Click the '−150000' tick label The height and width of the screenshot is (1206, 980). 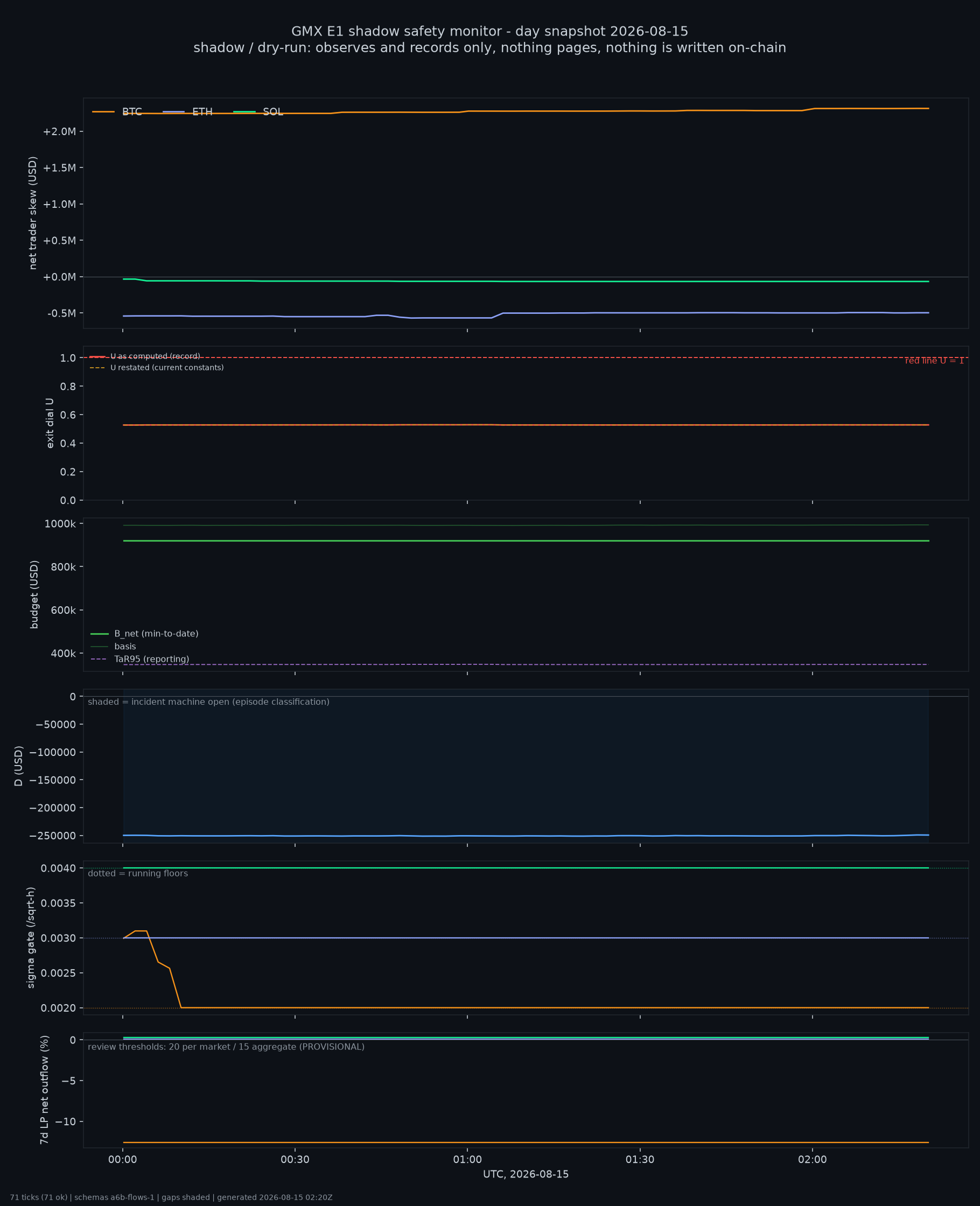(53, 780)
